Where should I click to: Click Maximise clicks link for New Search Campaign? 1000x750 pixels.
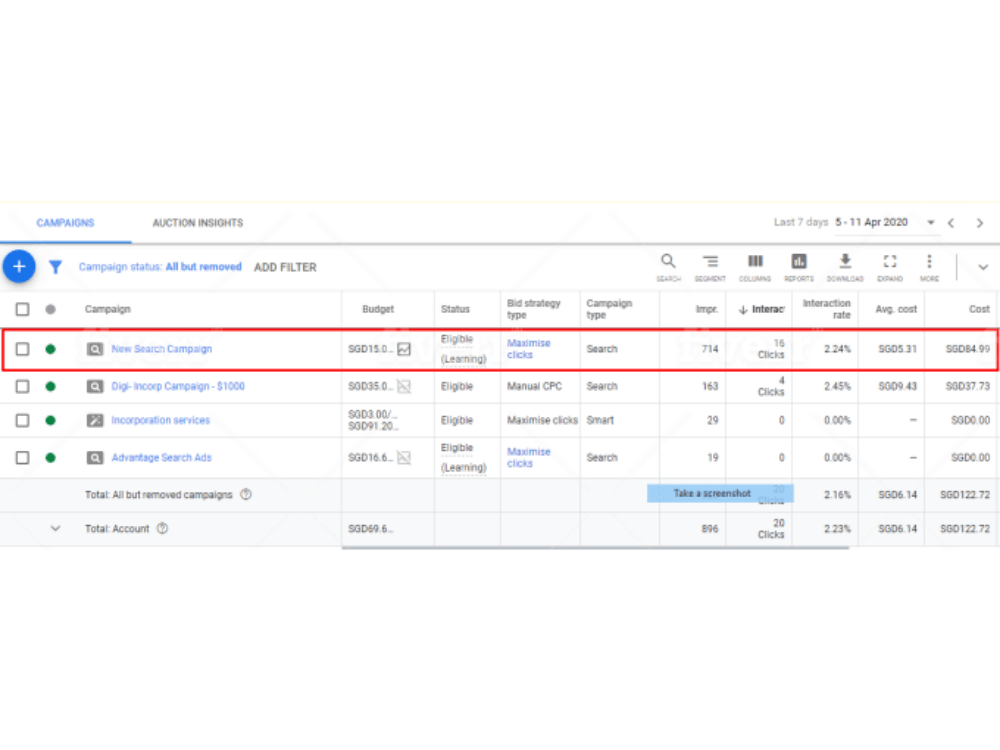529,349
